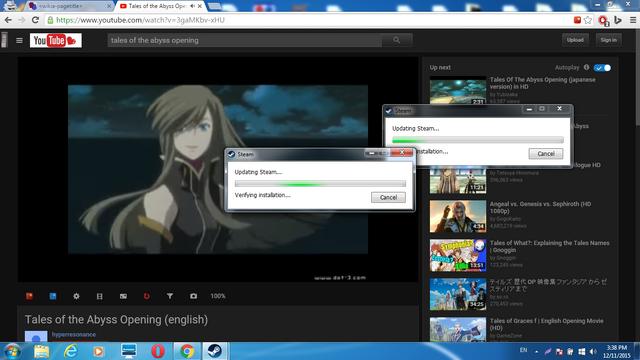Open the Angeal vs. Genesis thumbnail
The width and height of the screenshot is (640, 360).
[458, 216]
